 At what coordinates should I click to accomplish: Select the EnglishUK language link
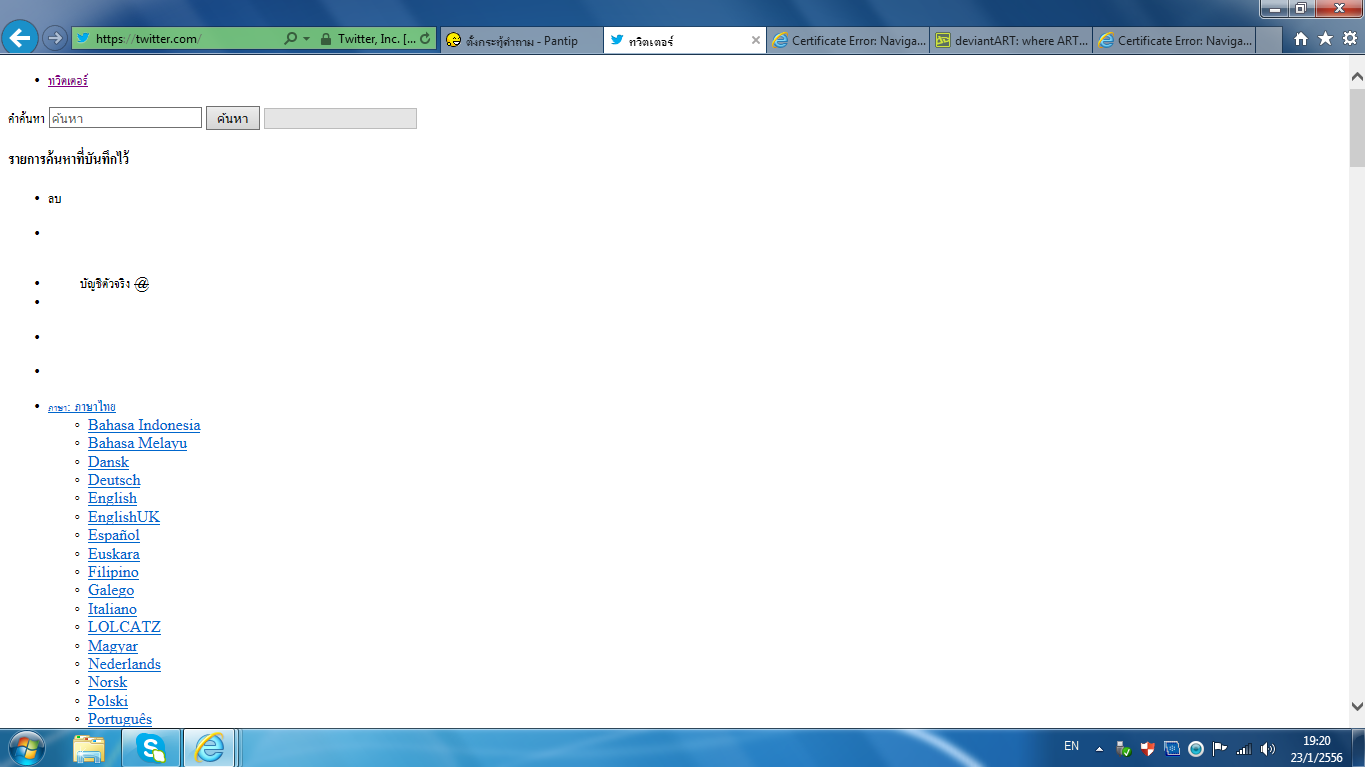pyautogui.click(x=124, y=517)
